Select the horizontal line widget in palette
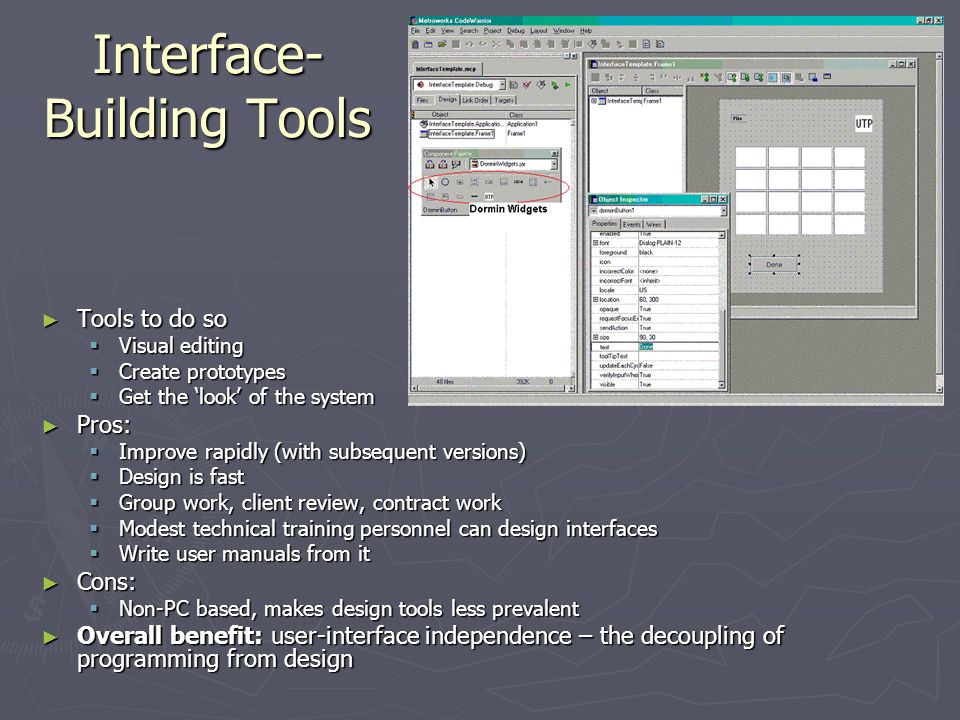This screenshot has height=720, width=960. pos(474,197)
